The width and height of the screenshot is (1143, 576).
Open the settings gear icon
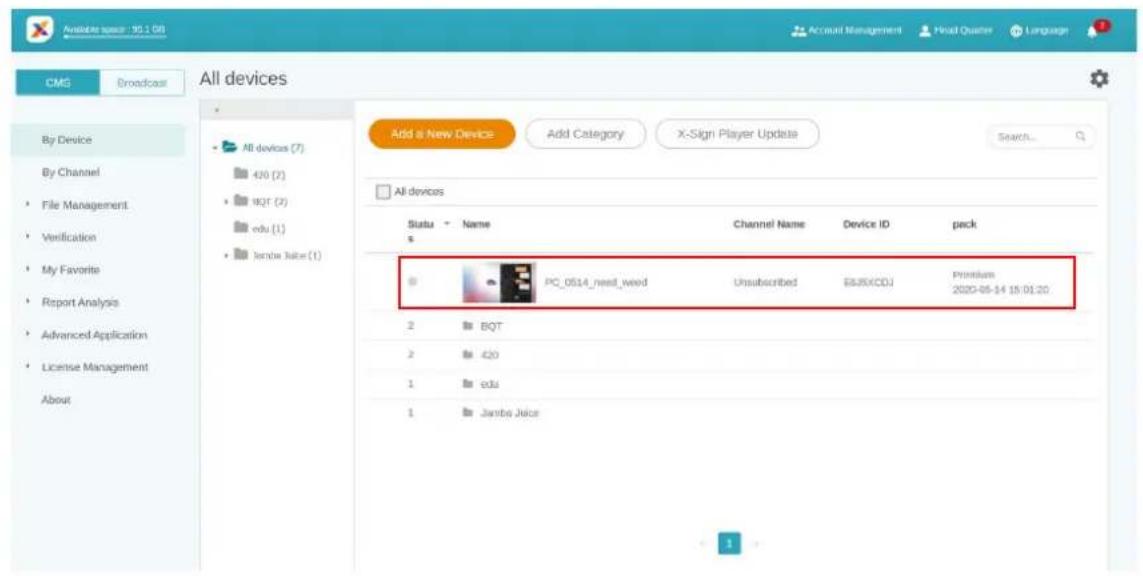(1099, 79)
